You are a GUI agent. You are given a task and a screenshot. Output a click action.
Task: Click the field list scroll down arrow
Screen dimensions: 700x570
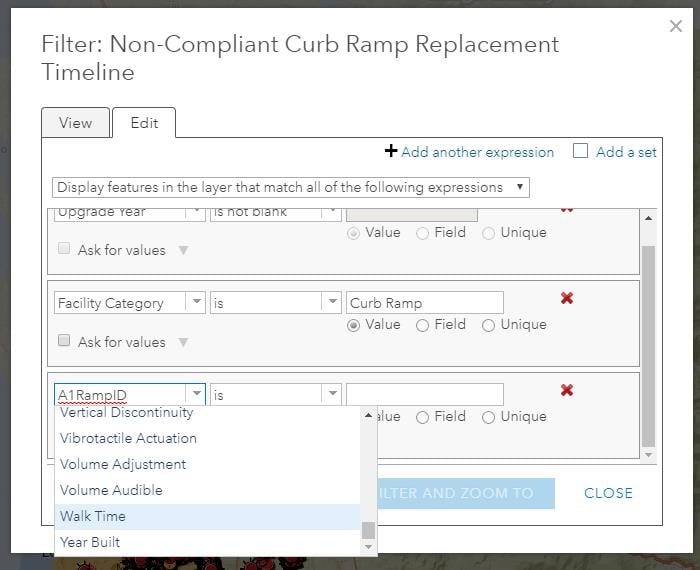368,546
